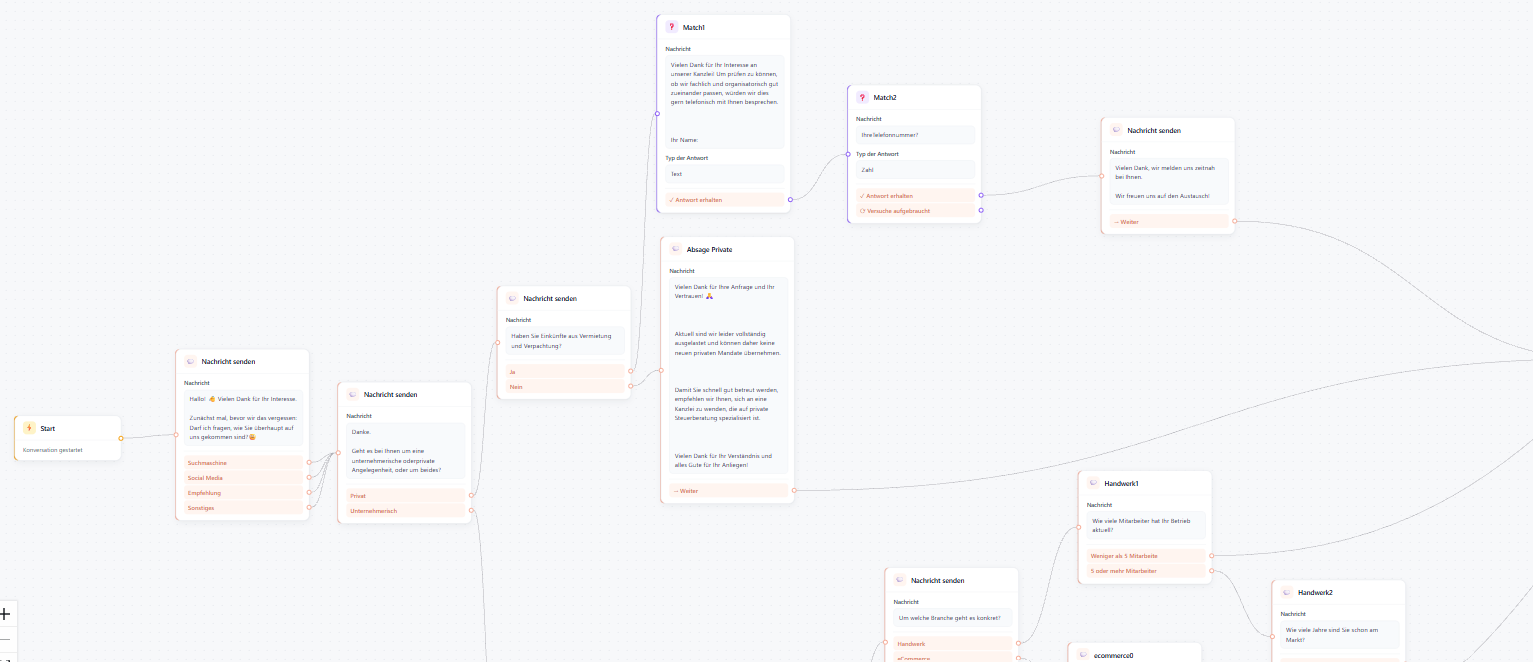This screenshot has height=662, width=1533.
Task: Click bubble icon of Branche question node
Action: click(900, 580)
